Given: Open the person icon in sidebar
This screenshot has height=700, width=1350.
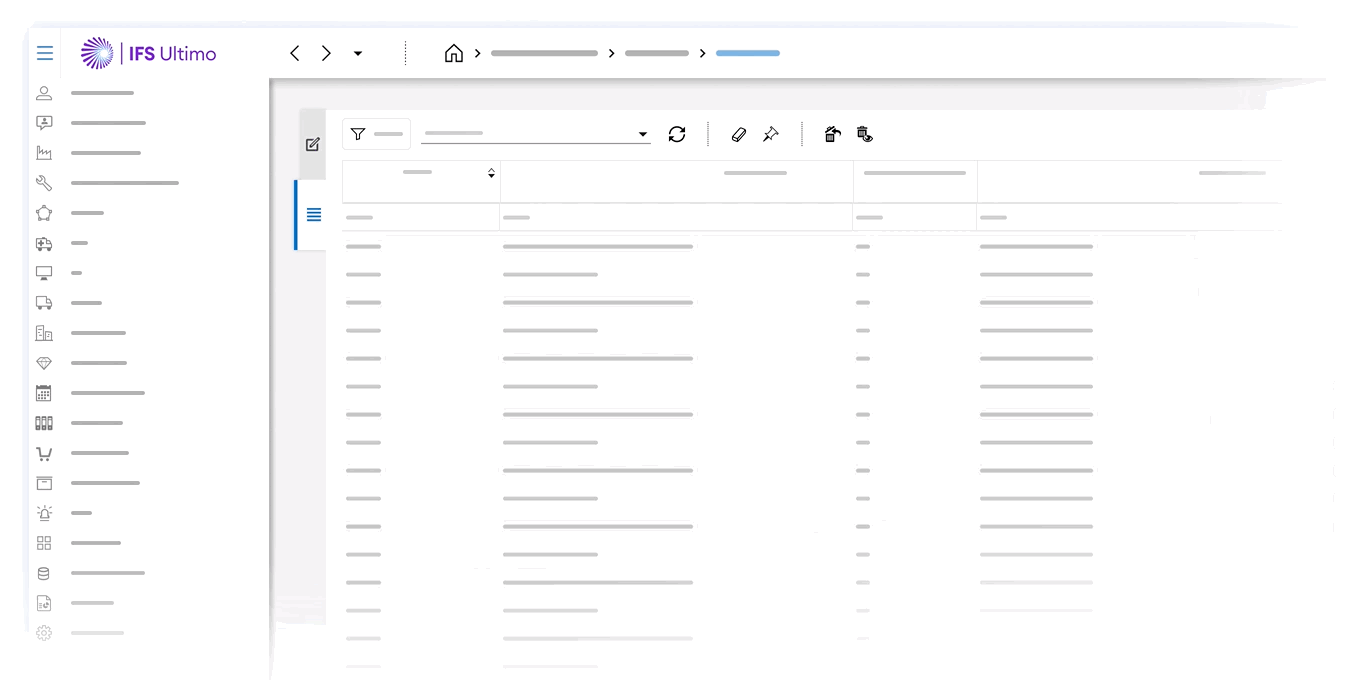Looking at the screenshot, I should 44,93.
